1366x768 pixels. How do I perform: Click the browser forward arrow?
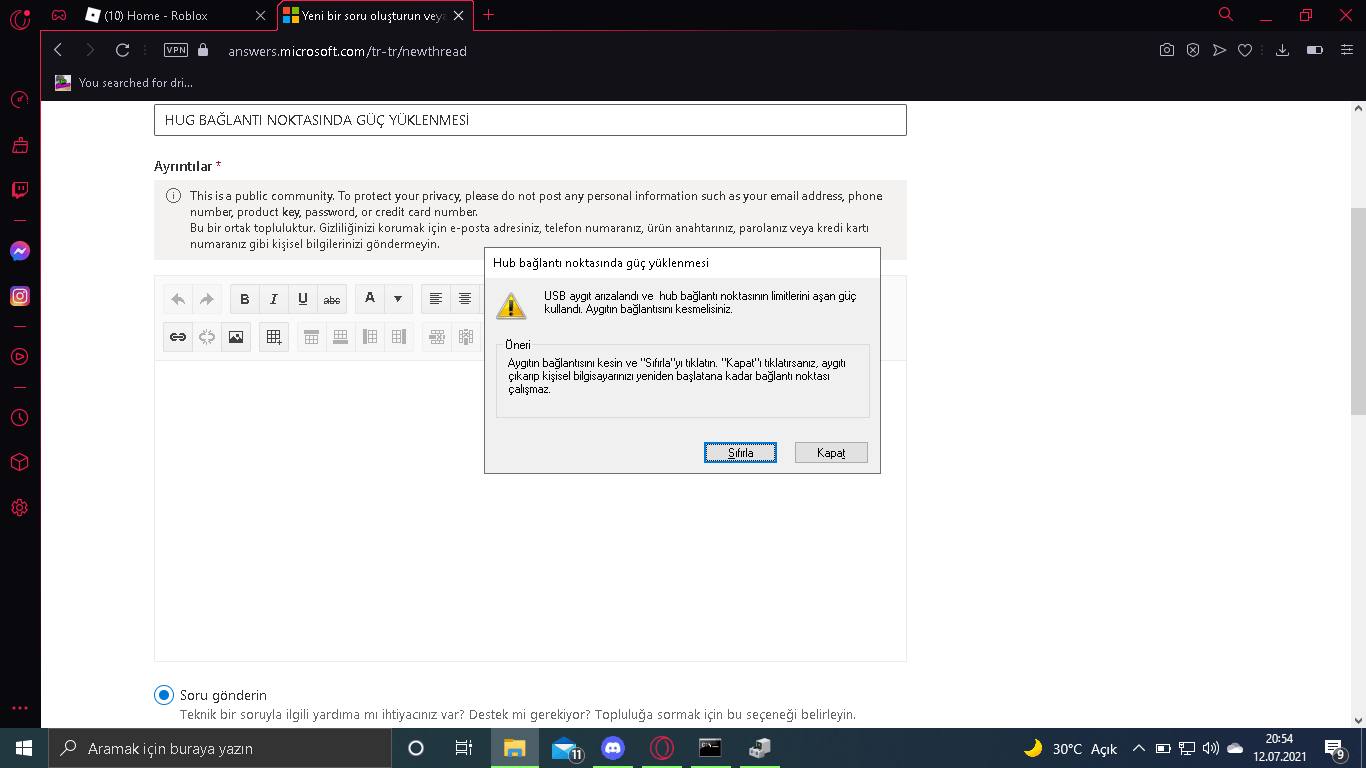(90, 50)
